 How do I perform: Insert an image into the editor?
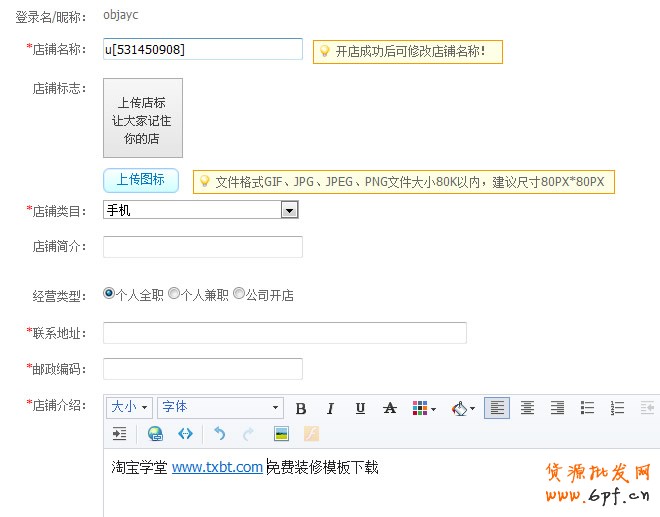281,434
